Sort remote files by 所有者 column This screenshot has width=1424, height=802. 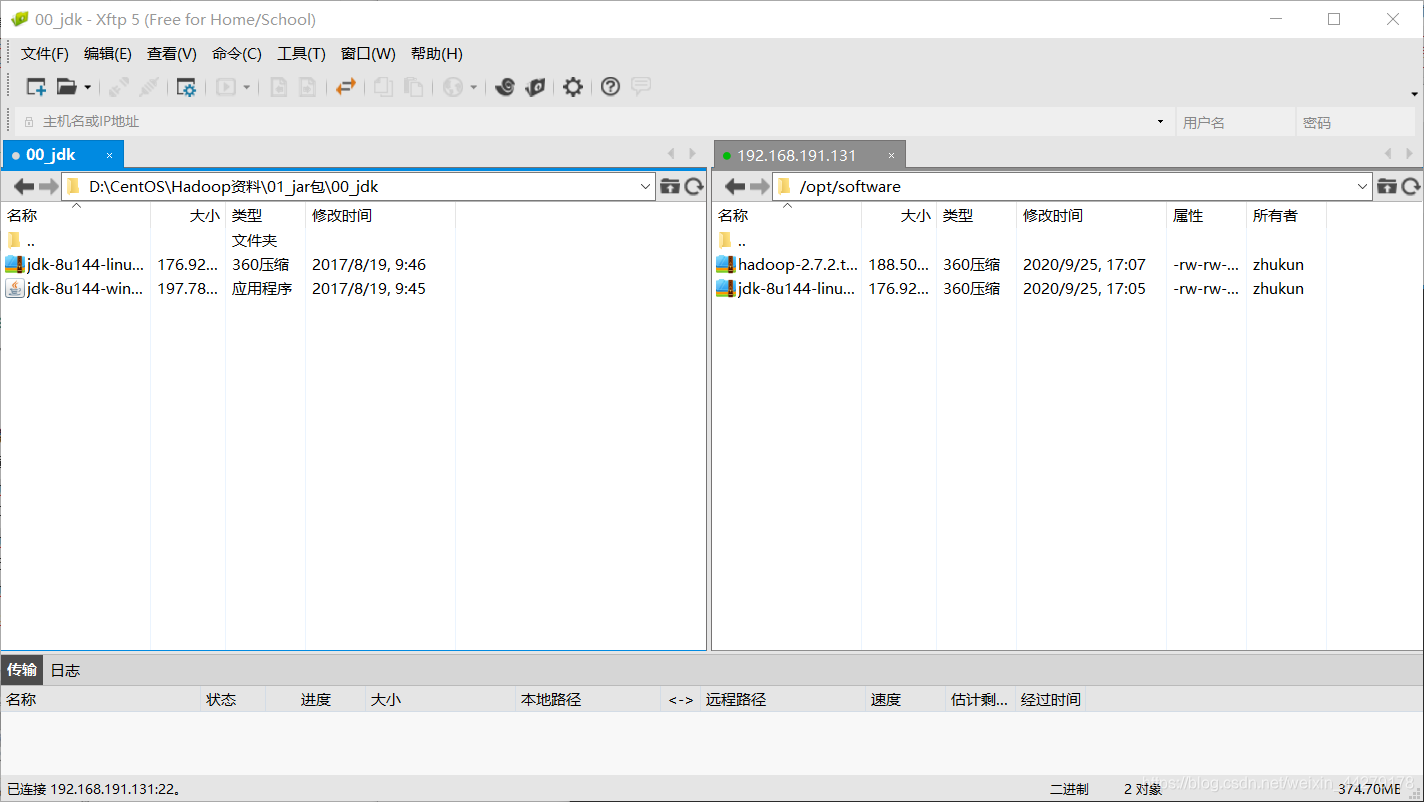tap(1286, 215)
